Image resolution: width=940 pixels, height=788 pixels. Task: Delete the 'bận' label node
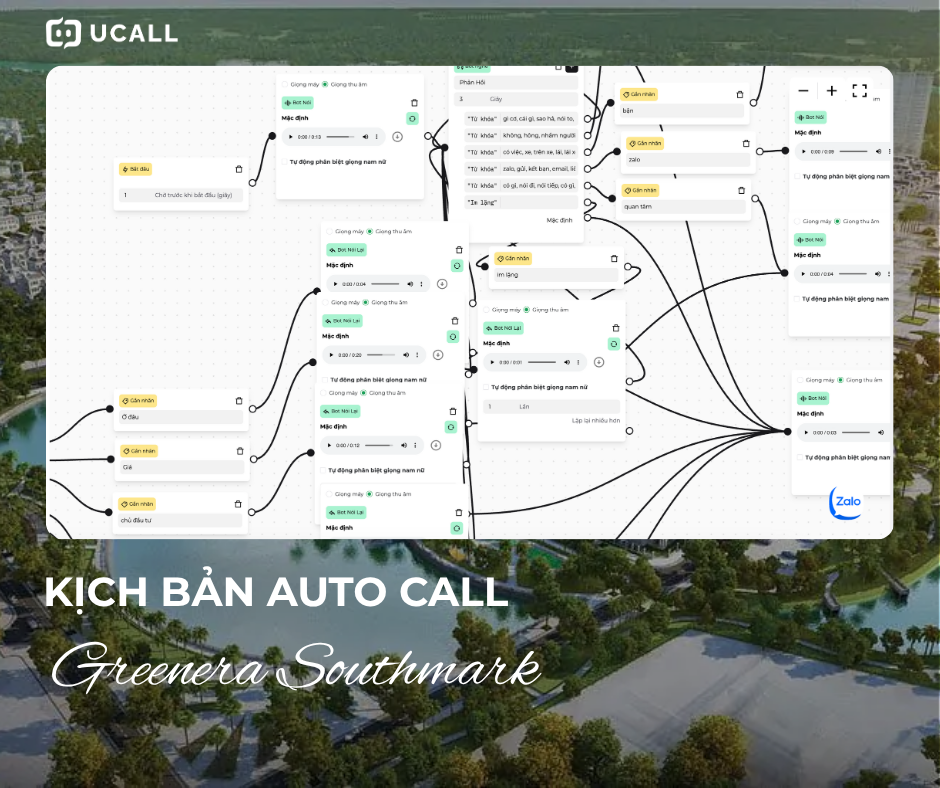point(740,94)
